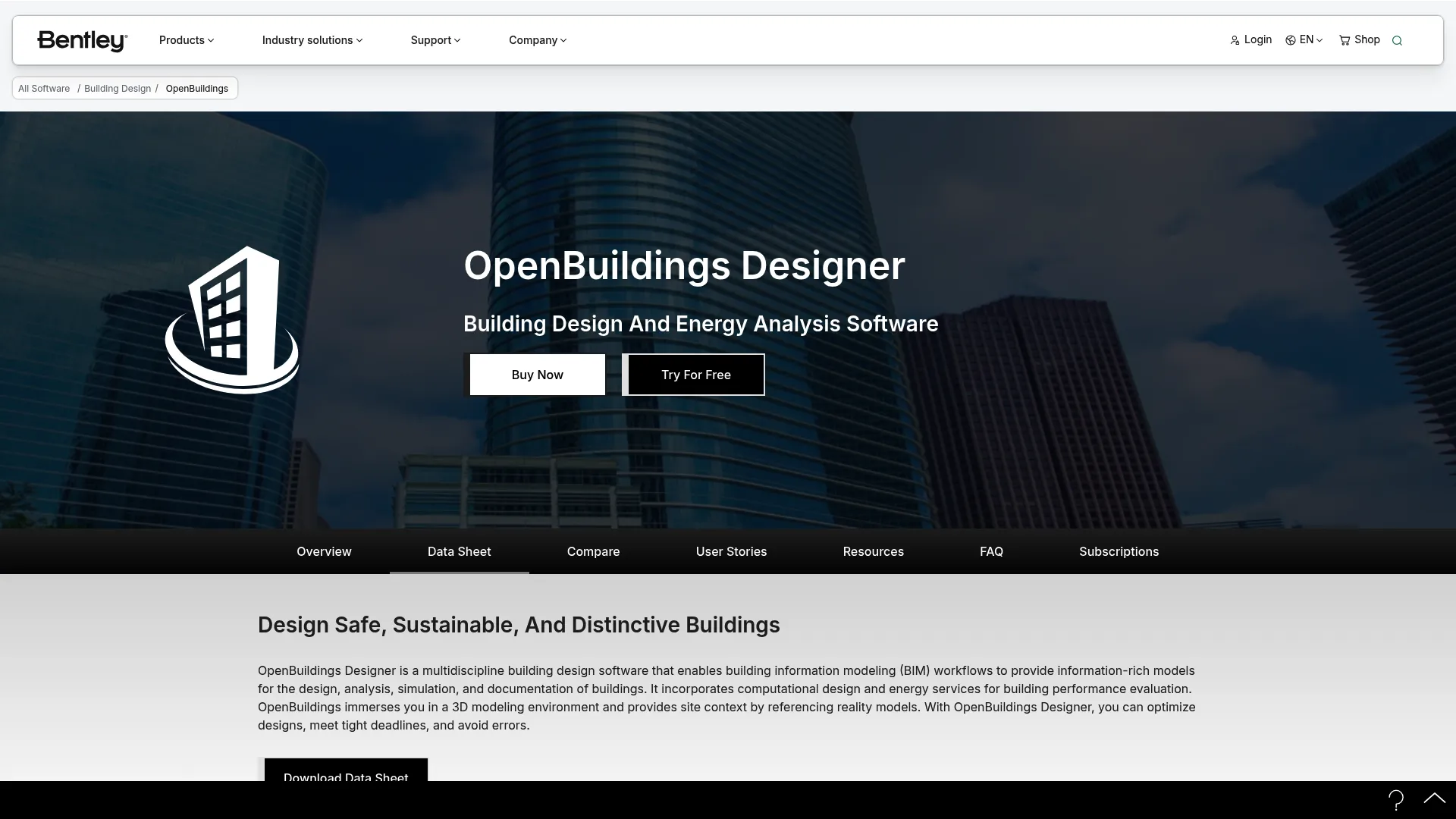Screen dimensions: 1456x819
Task: Click the OpenBuildings building logo in hero
Action: (232, 320)
